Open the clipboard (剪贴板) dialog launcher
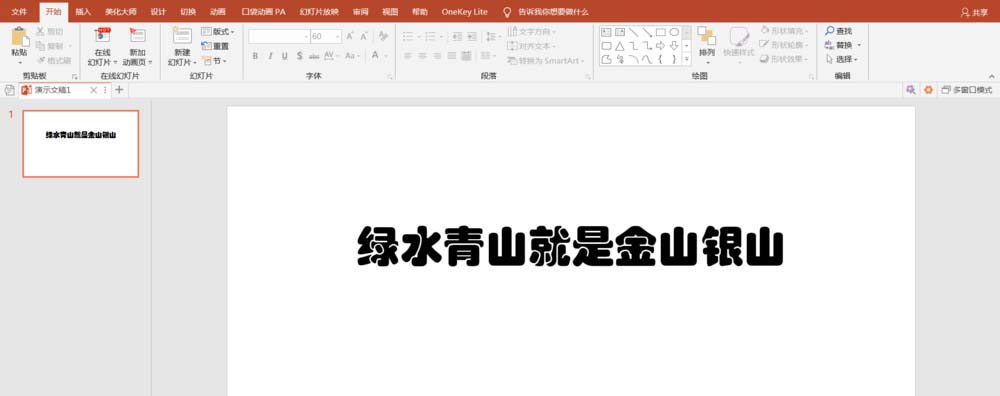 click(x=75, y=77)
